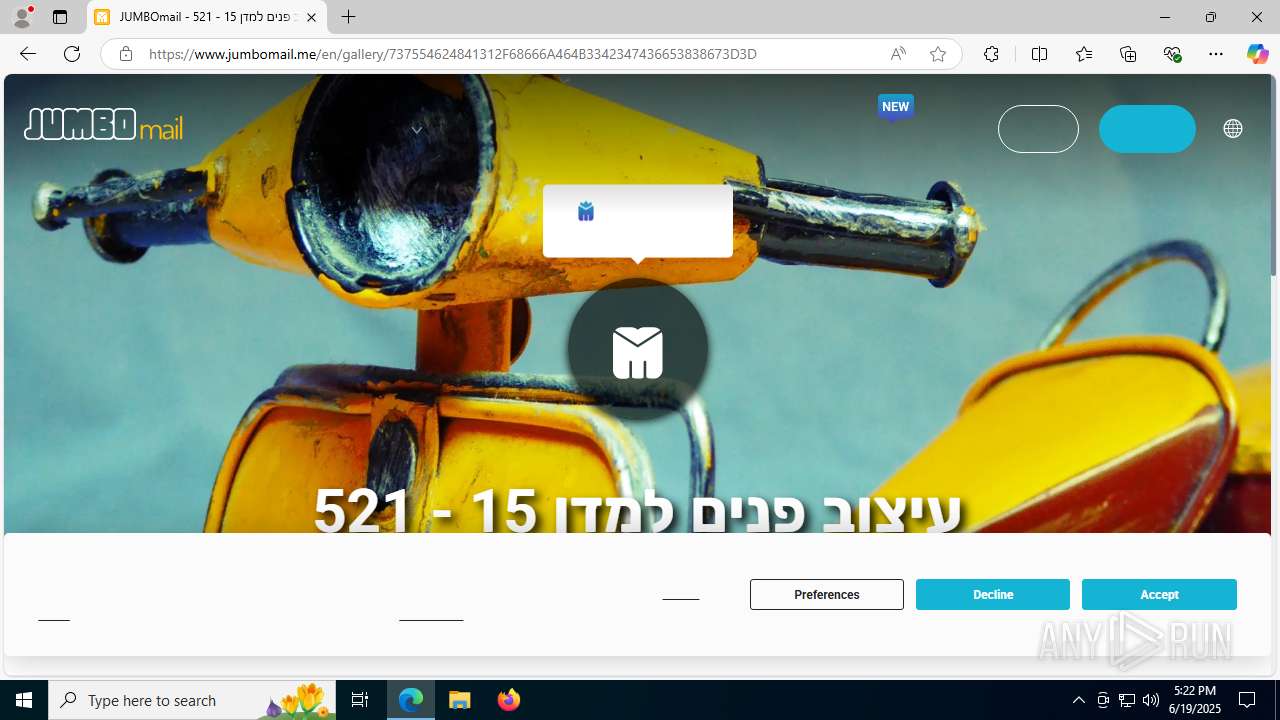Open the Favorites list icon
Viewport: 1280px width, 720px height.
pos(1084,54)
